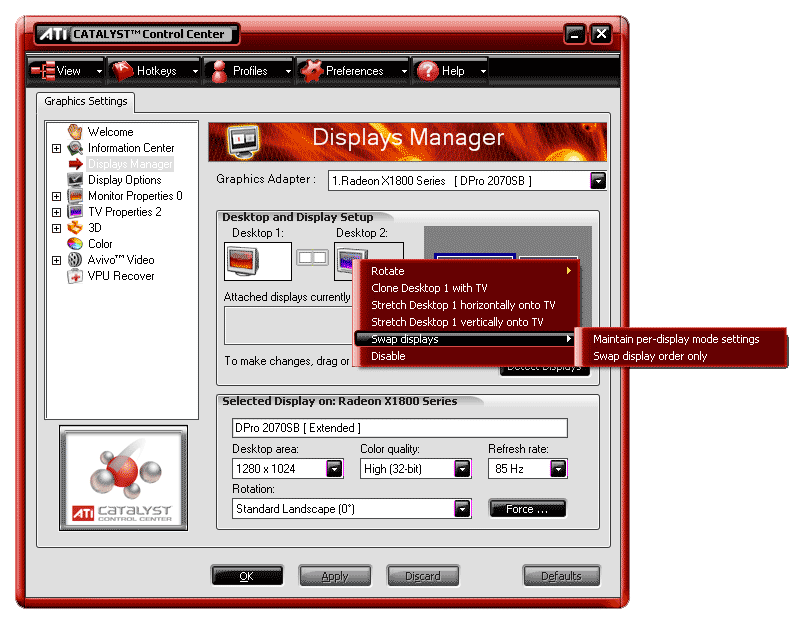Open the Desktop area resolution dropdown
Image resolution: width=792 pixels, height=640 pixels.
coord(334,469)
